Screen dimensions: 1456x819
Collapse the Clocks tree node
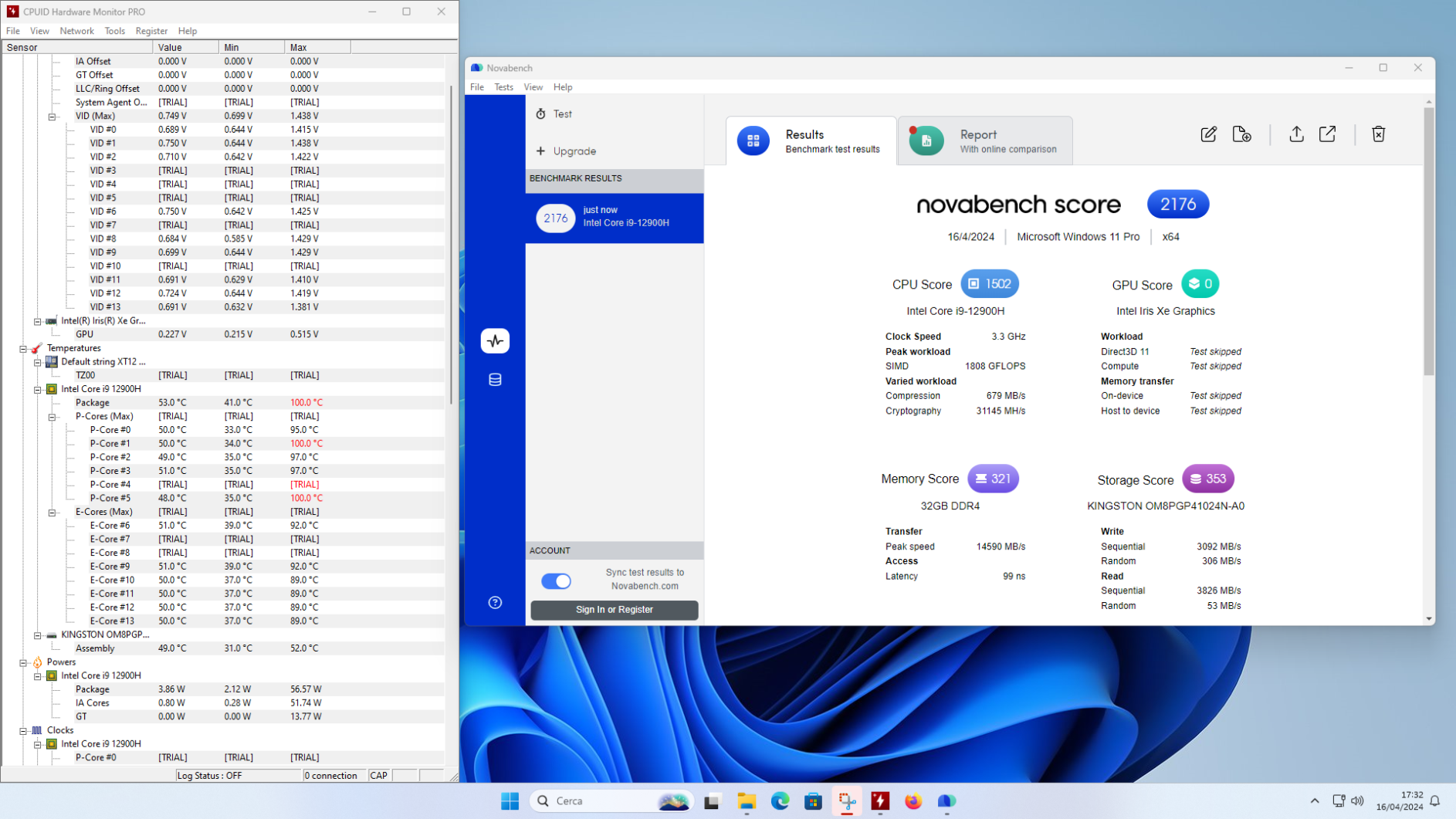[x=23, y=730]
